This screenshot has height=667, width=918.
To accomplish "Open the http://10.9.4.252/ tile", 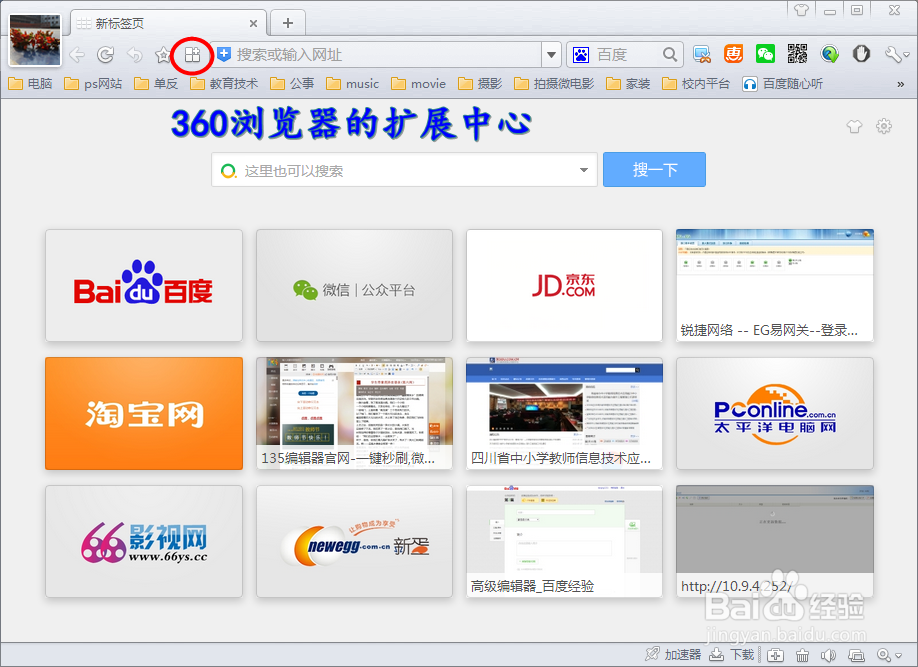I will click(775, 542).
